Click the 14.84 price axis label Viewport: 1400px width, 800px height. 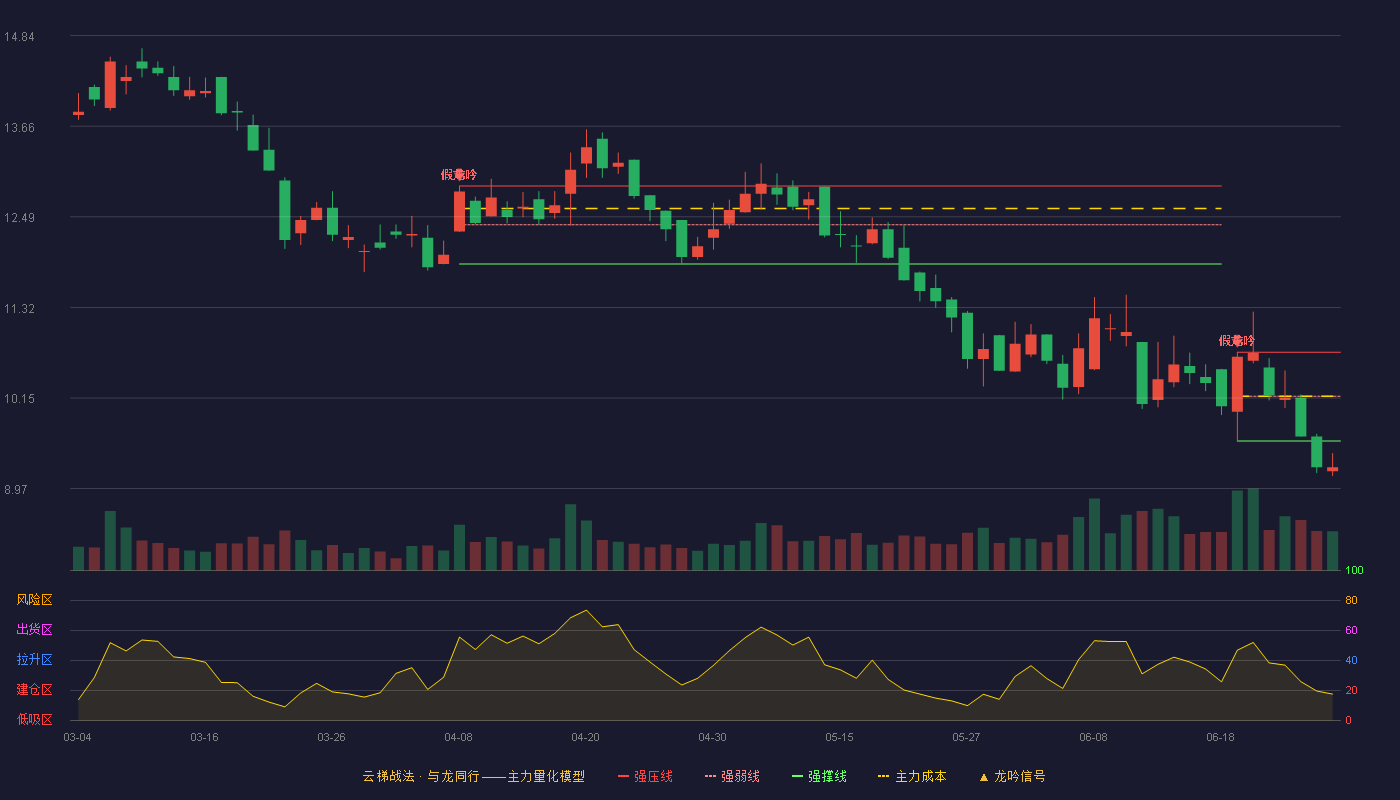[19, 37]
